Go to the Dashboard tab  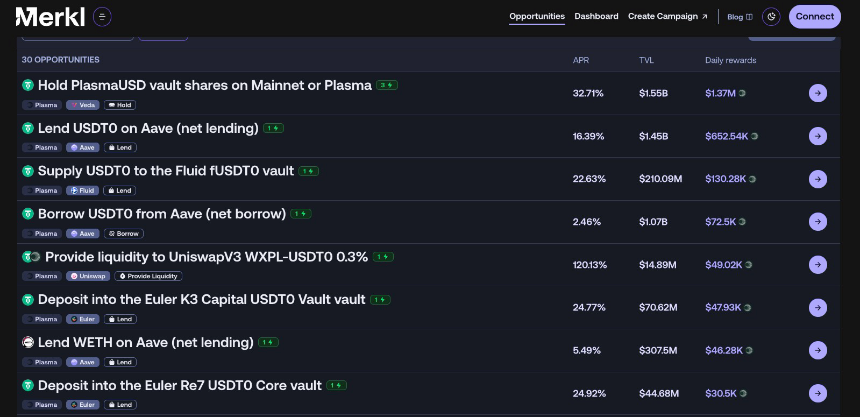click(x=596, y=16)
